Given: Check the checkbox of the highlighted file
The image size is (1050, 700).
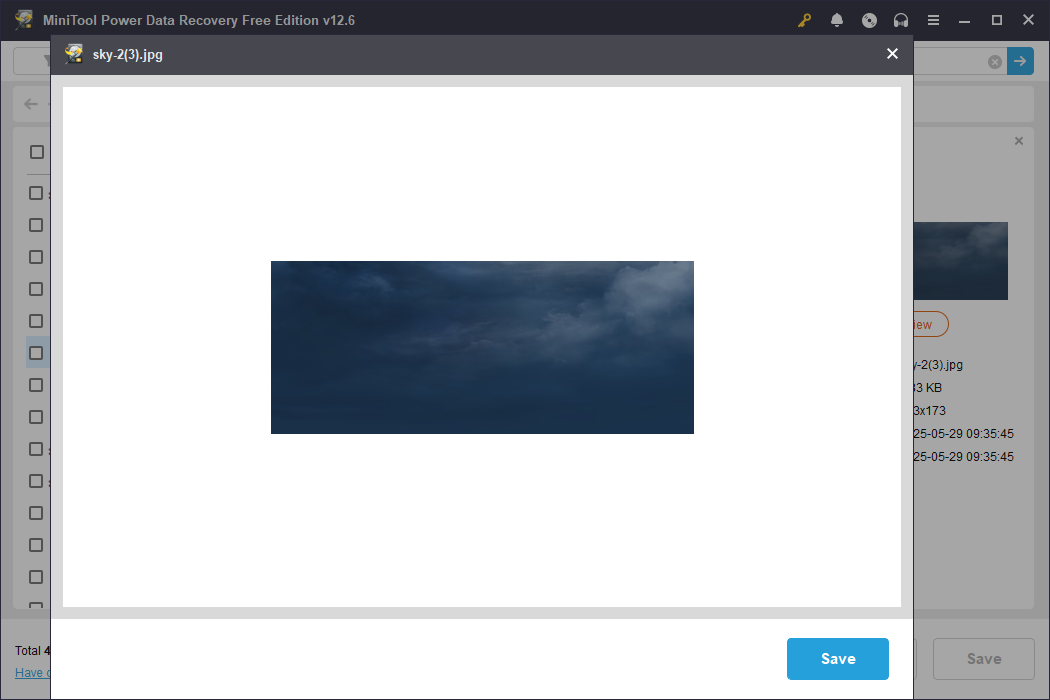Looking at the screenshot, I should tap(36, 352).
